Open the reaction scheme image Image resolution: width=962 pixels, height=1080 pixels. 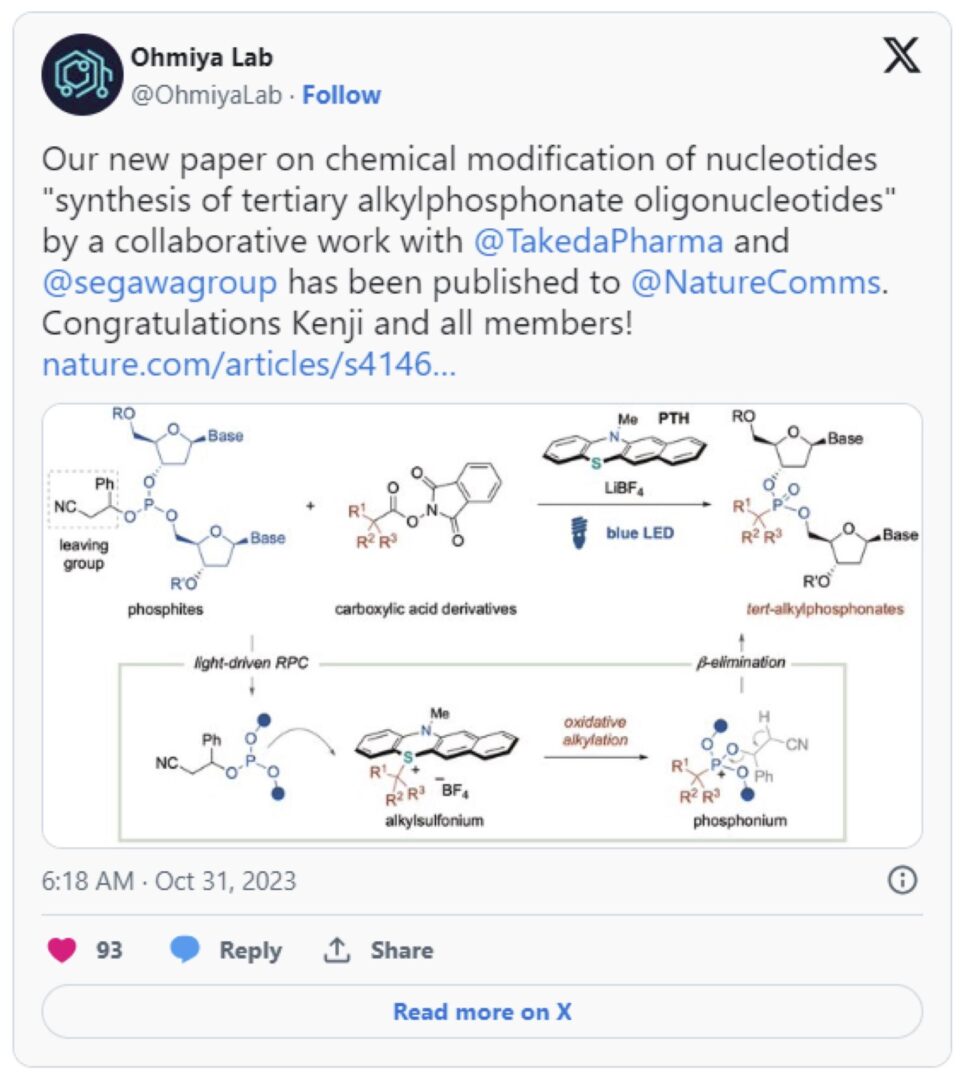[482, 625]
